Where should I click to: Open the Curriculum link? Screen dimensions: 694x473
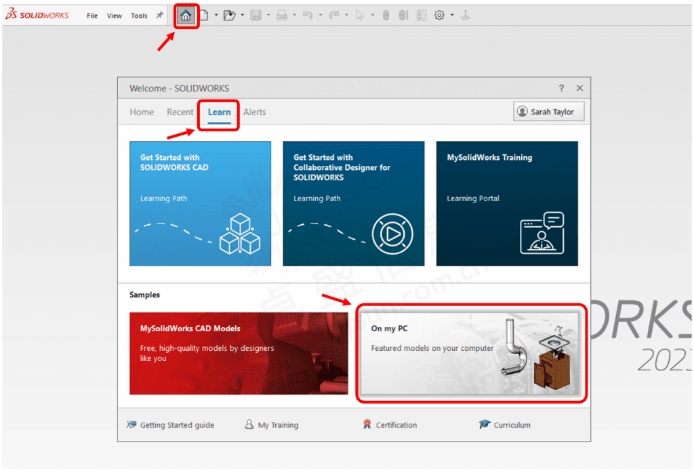tap(505, 425)
